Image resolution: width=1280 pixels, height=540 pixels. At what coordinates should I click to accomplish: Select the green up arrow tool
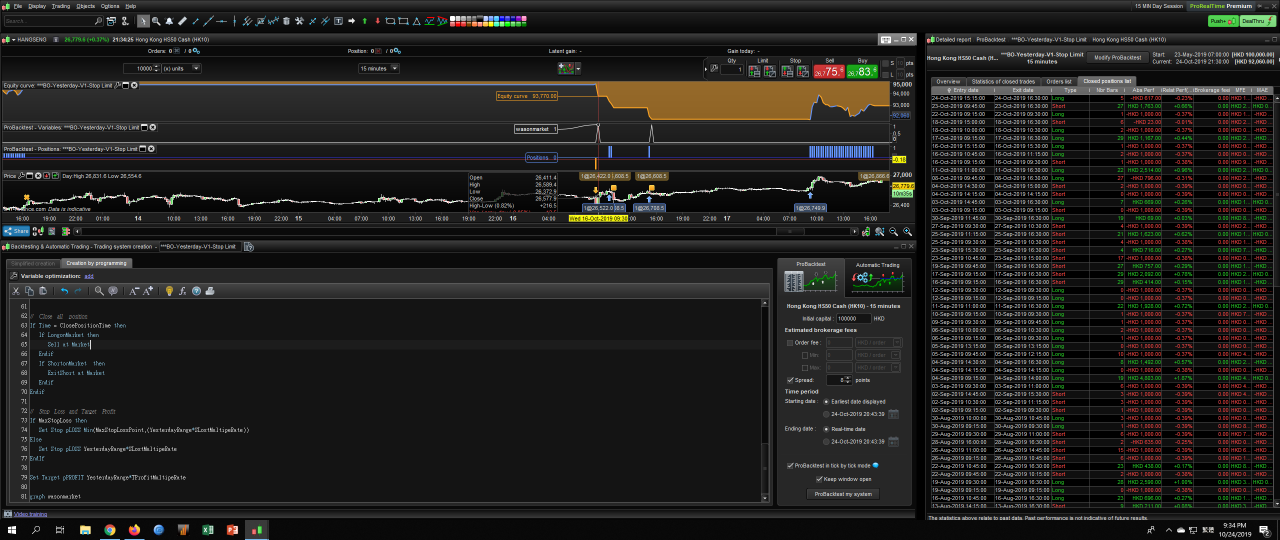pyautogui.click(x=365, y=20)
